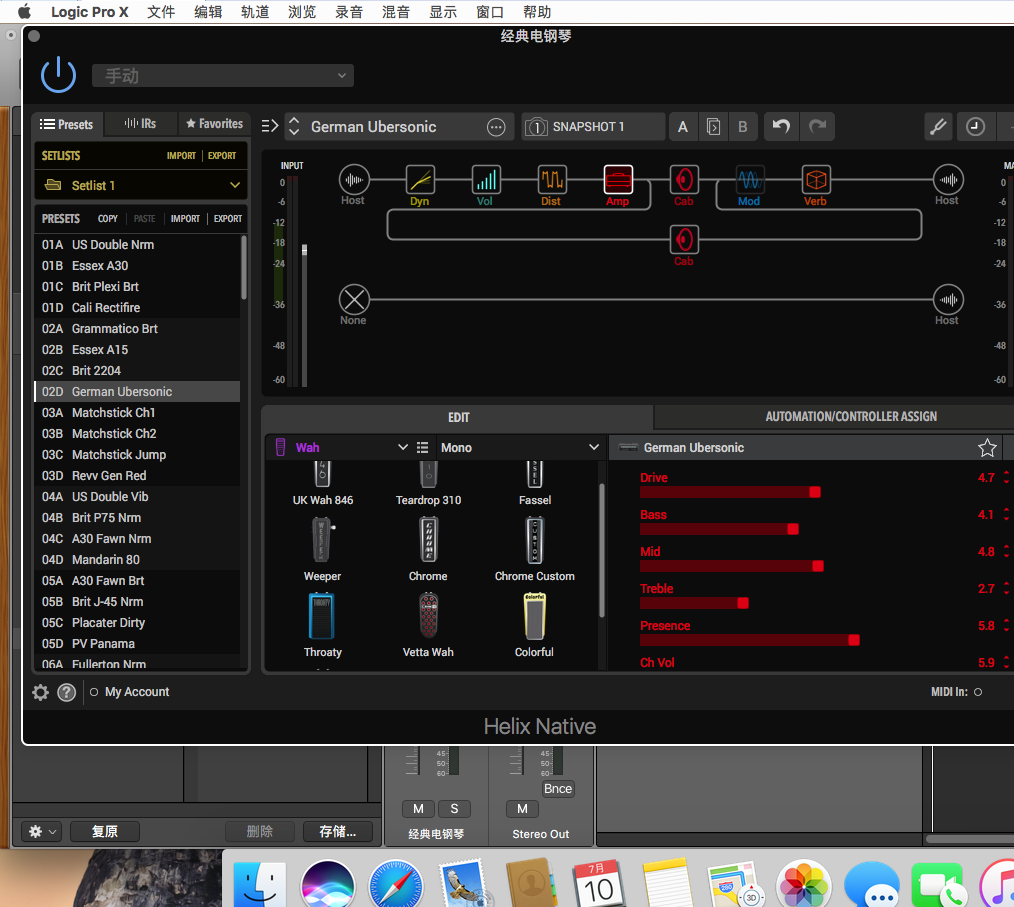
Task: Select the lower Cab block on split path
Action: (x=684, y=239)
